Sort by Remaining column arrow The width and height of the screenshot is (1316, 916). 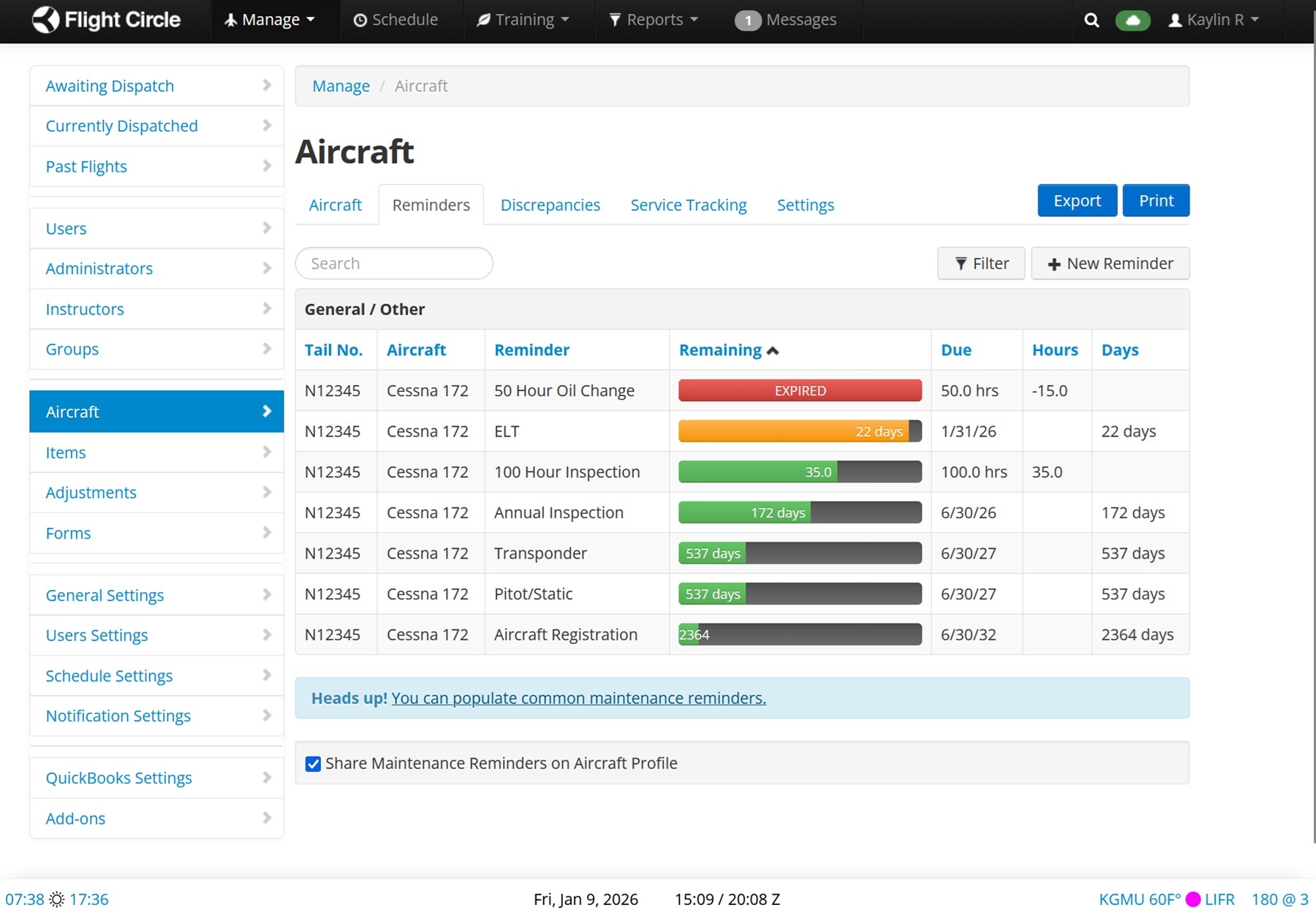coord(773,351)
